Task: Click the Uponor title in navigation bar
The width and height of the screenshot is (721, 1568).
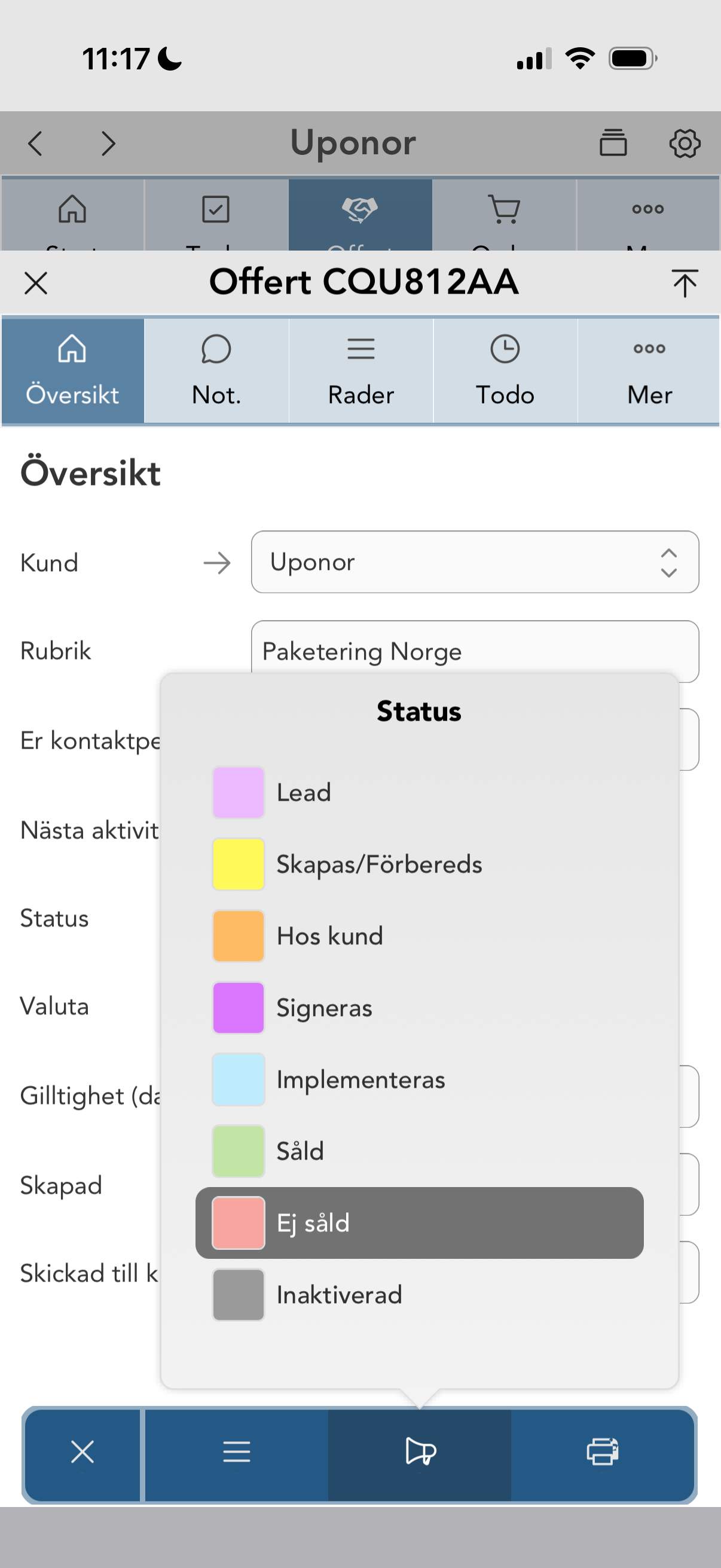Action: coord(353,144)
